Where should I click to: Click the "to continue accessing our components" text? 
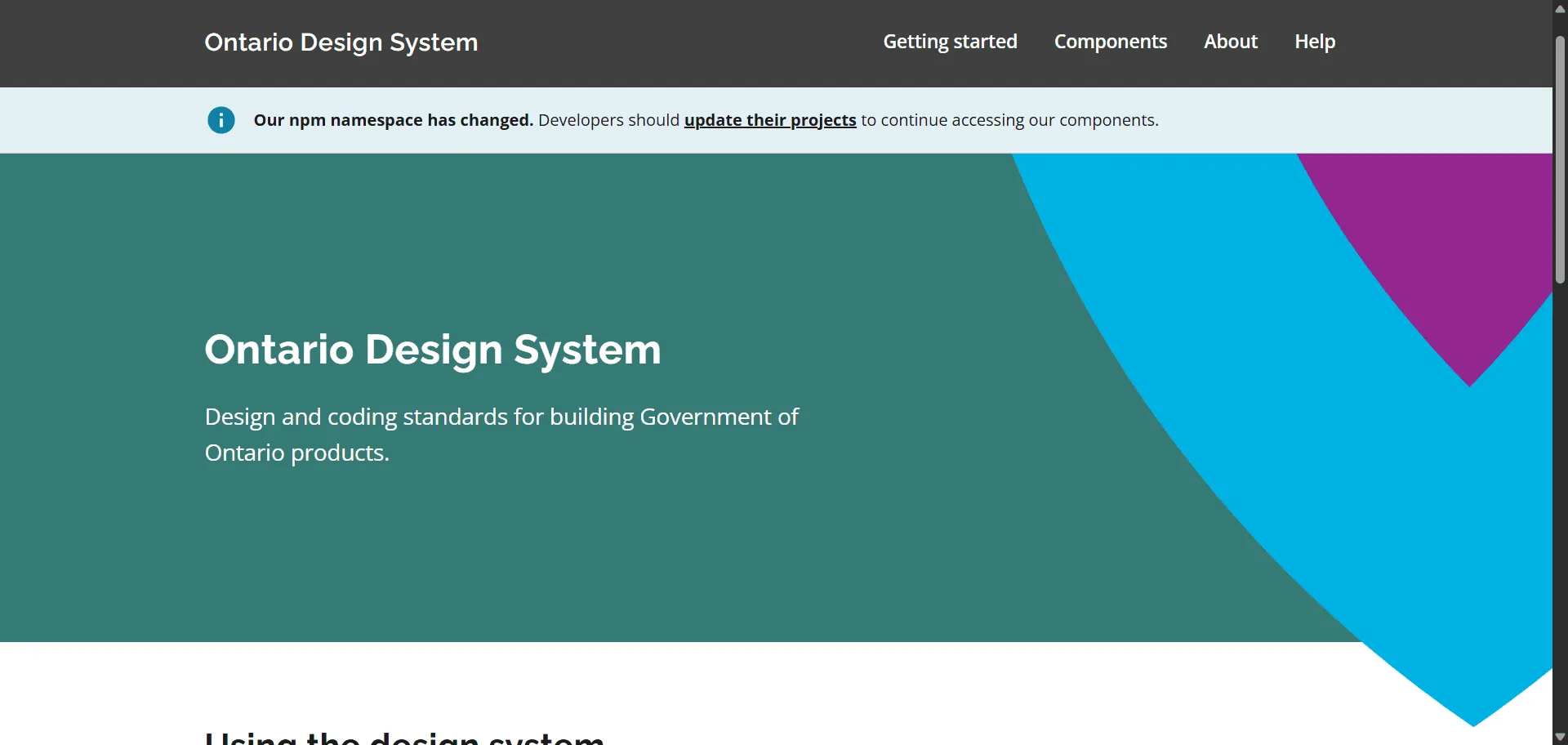[x=1009, y=120]
